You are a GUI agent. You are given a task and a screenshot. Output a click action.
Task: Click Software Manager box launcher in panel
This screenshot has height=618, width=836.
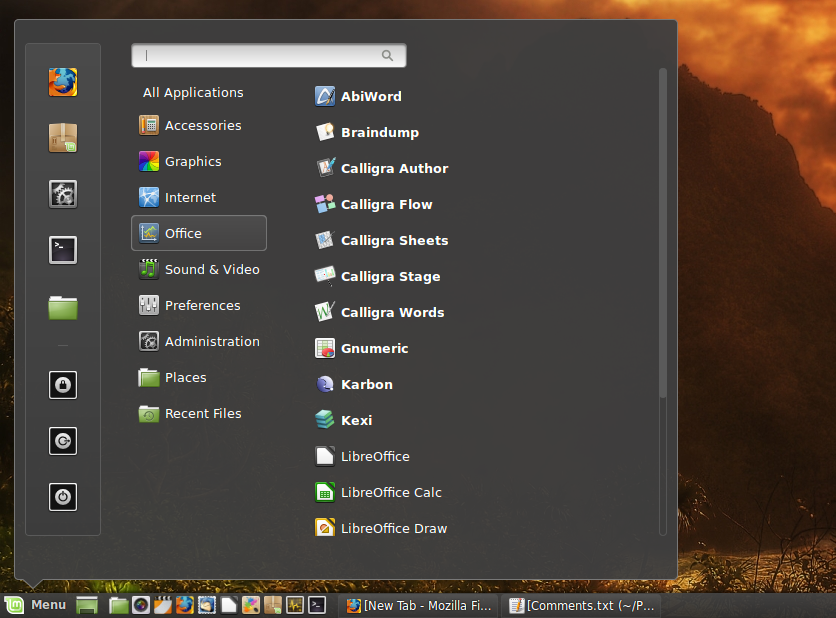click(x=272, y=605)
